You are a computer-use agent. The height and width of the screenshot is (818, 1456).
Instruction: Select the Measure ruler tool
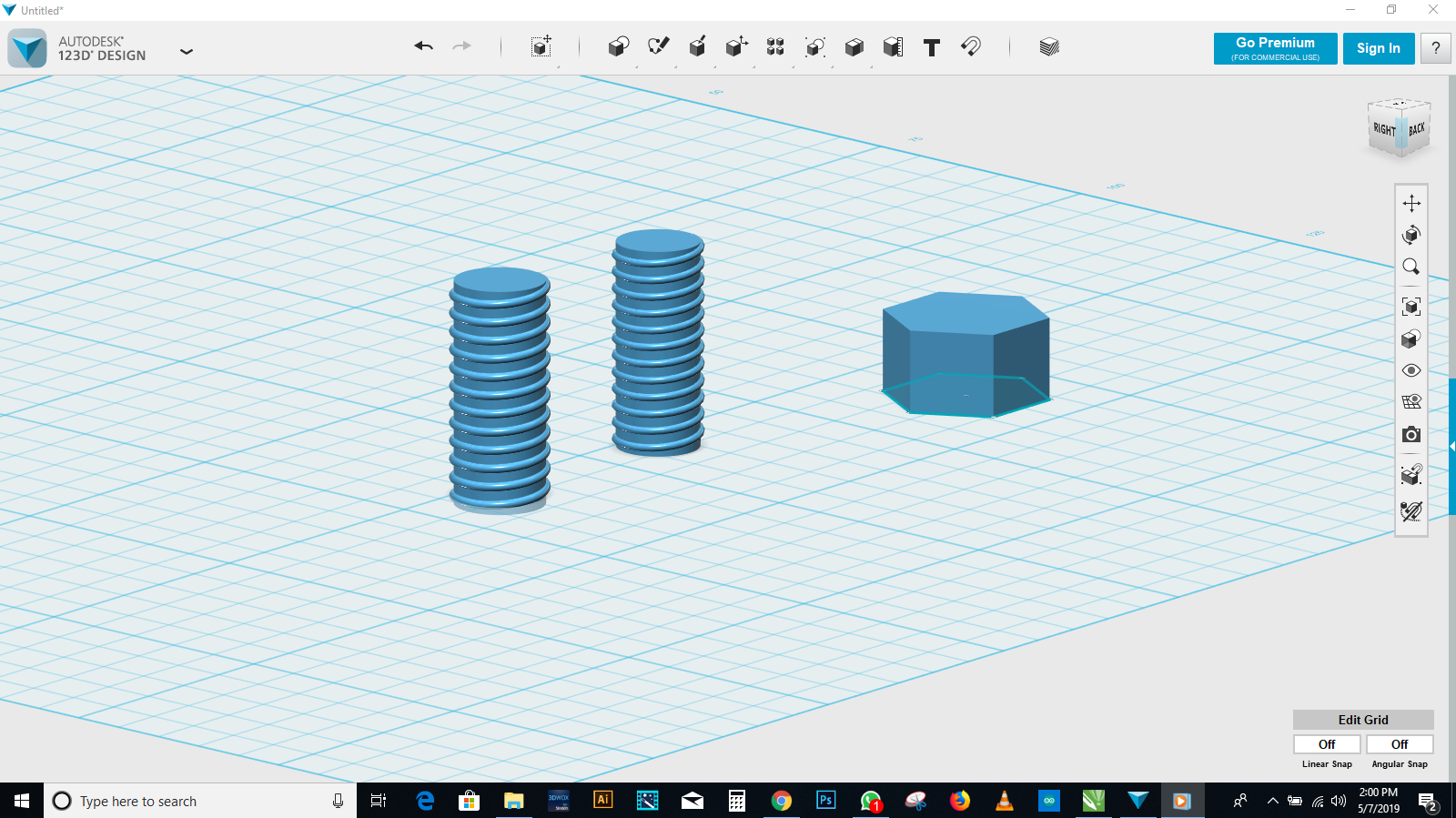[894, 46]
